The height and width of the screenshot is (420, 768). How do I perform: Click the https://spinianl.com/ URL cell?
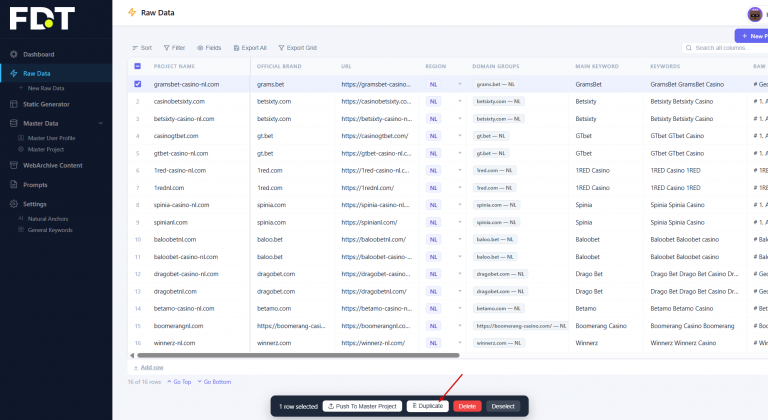(369, 222)
